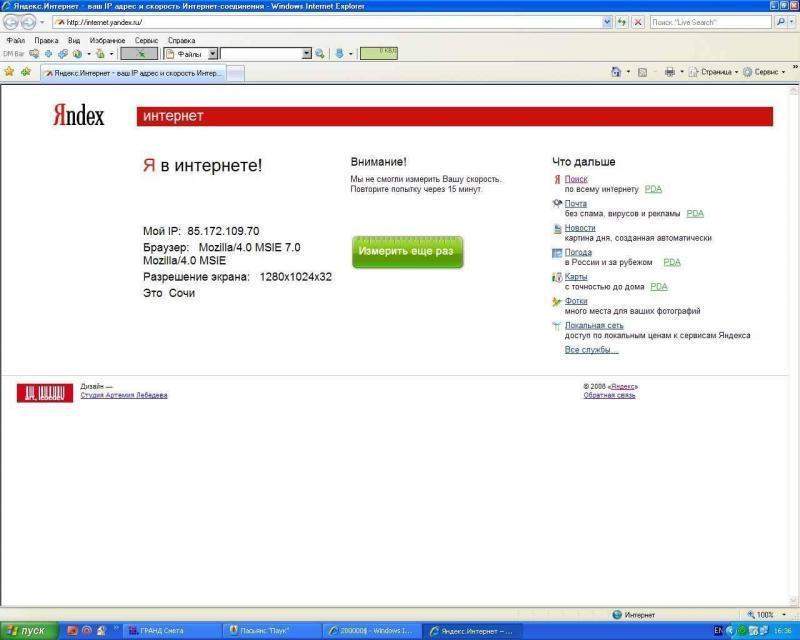Click the пуск Start button

(29, 631)
